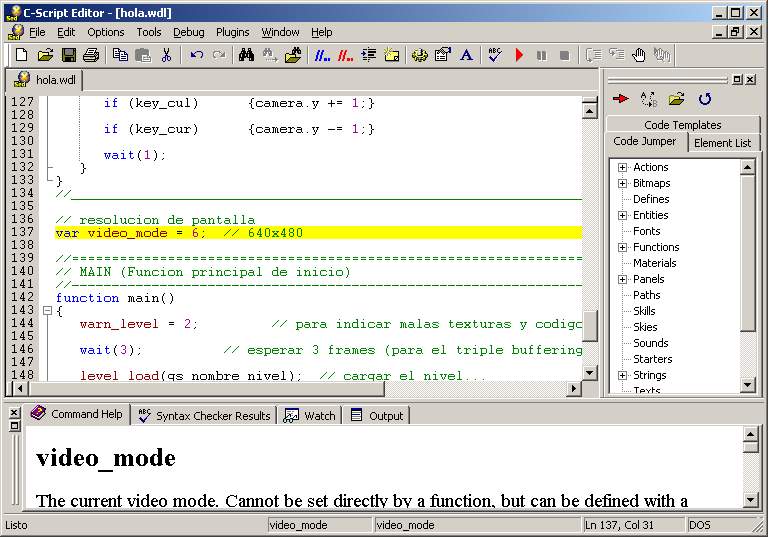The height and width of the screenshot is (537, 768).
Task: Switch to the Syntax Checker Results tab
Action: click(204, 415)
